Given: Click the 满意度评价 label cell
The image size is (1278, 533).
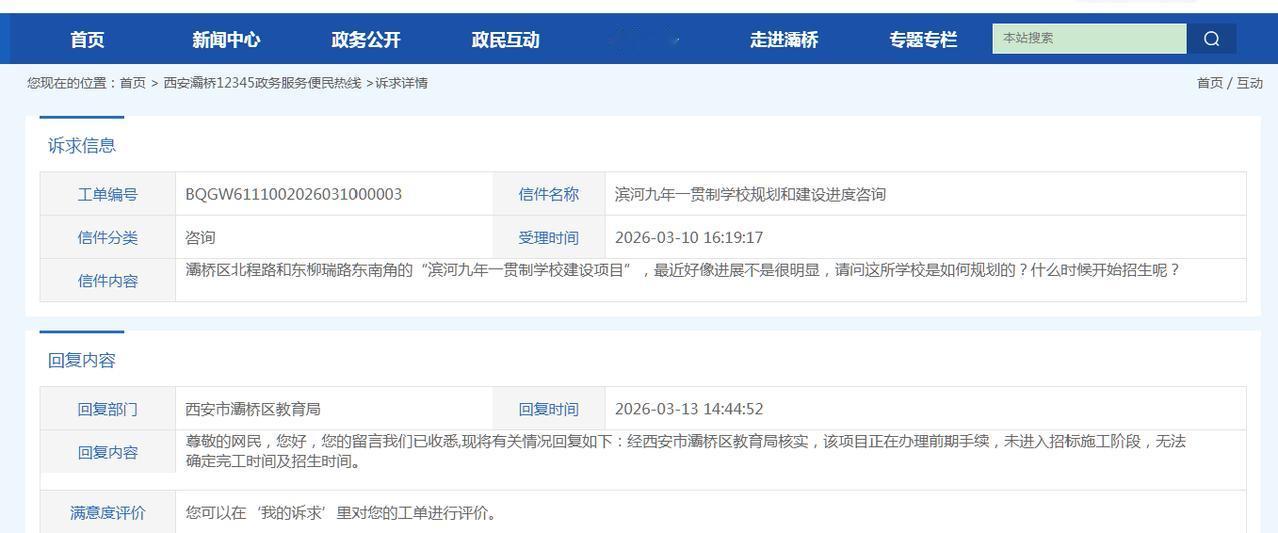Looking at the screenshot, I should click(x=108, y=513).
